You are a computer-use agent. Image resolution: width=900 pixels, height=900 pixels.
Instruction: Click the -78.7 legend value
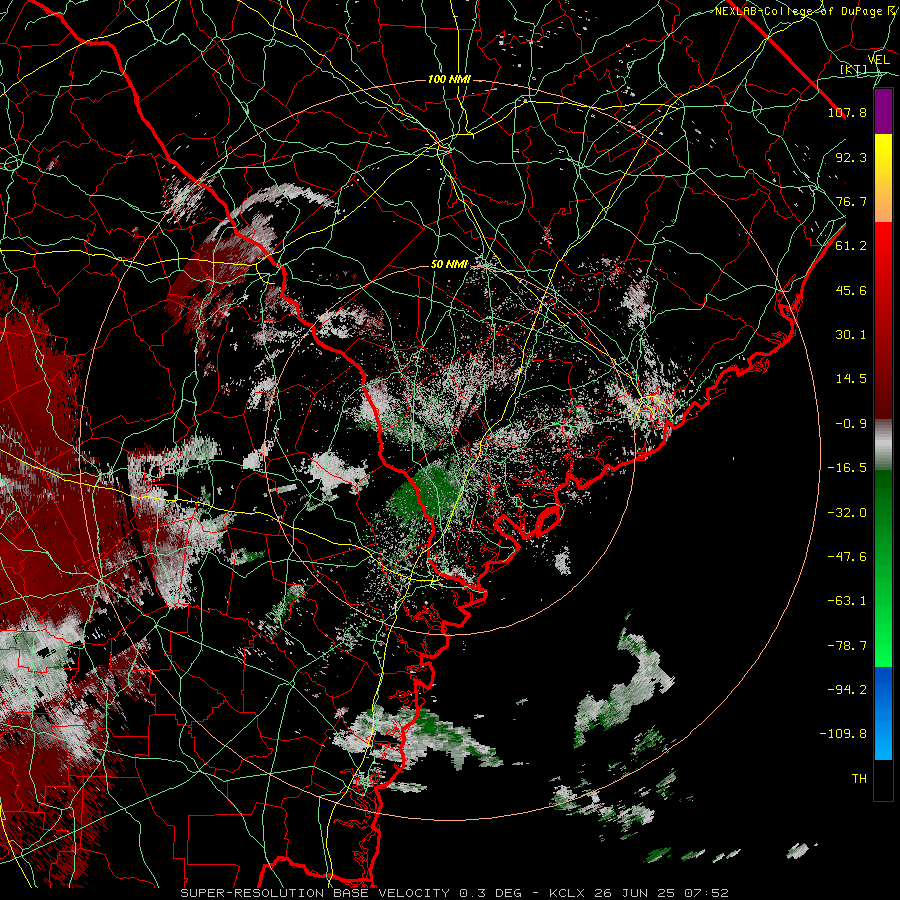[x=847, y=646]
